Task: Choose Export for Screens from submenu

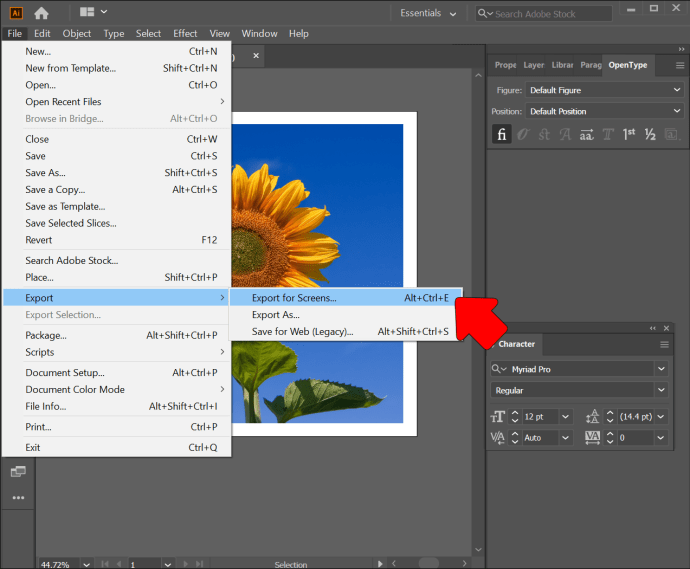Action: tap(294, 298)
